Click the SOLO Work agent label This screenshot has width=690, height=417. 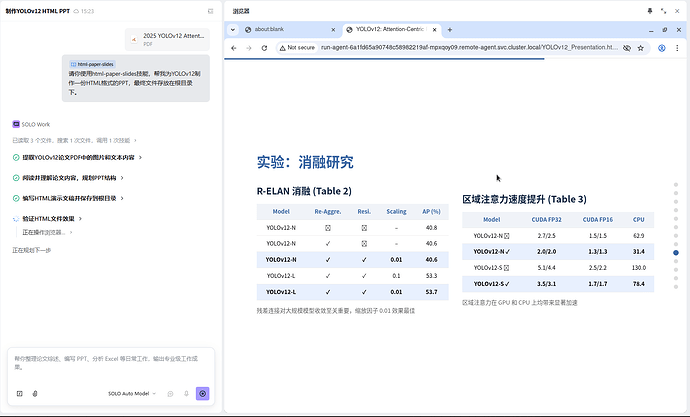[x=31, y=124]
